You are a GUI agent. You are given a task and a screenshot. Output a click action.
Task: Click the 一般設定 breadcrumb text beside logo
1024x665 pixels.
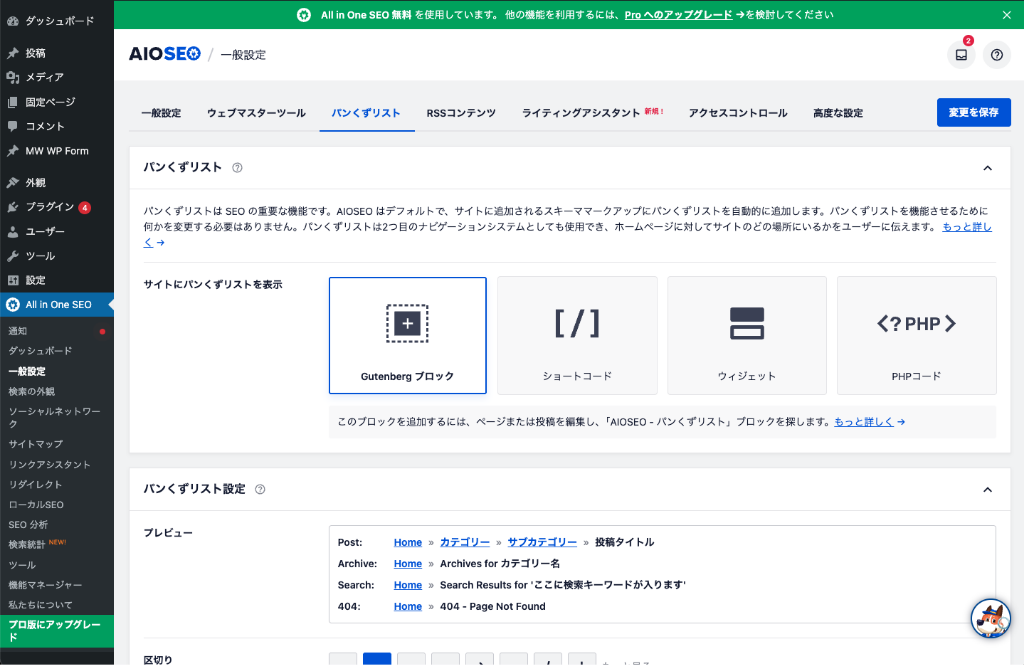(243, 55)
